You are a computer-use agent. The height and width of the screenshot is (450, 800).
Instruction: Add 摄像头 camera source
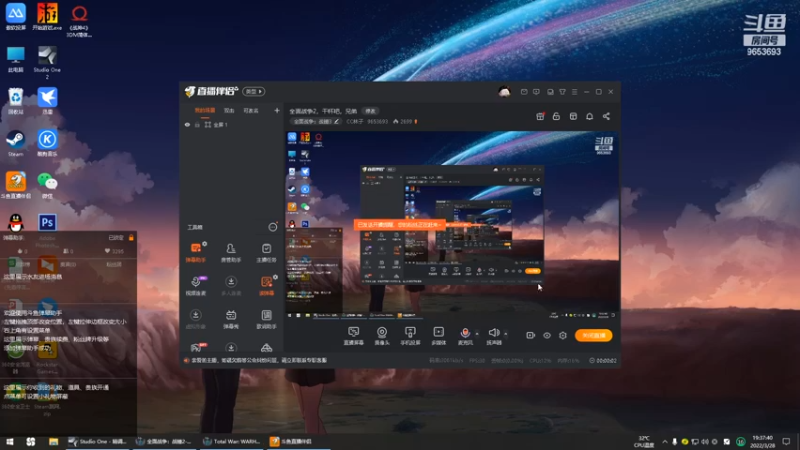(x=382, y=336)
